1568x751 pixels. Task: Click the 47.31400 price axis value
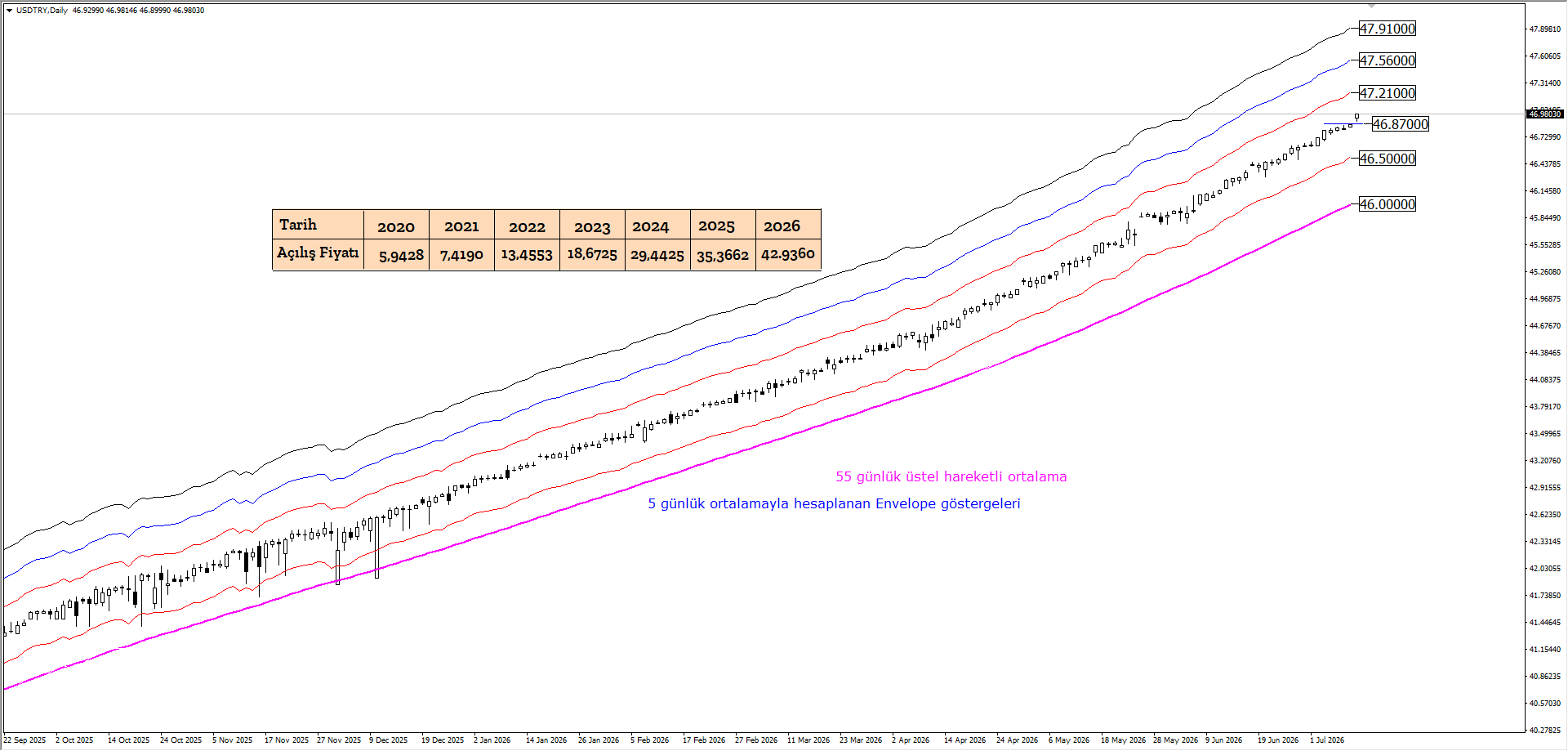[x=1544, y=83]
